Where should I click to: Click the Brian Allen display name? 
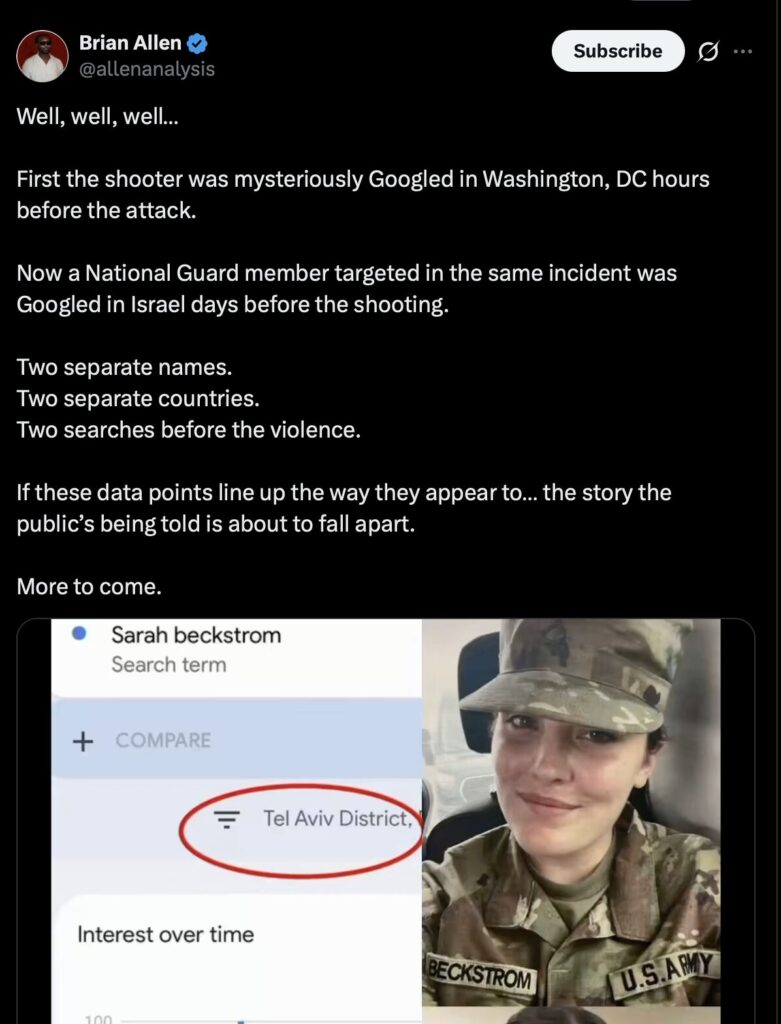click(130, 43)
